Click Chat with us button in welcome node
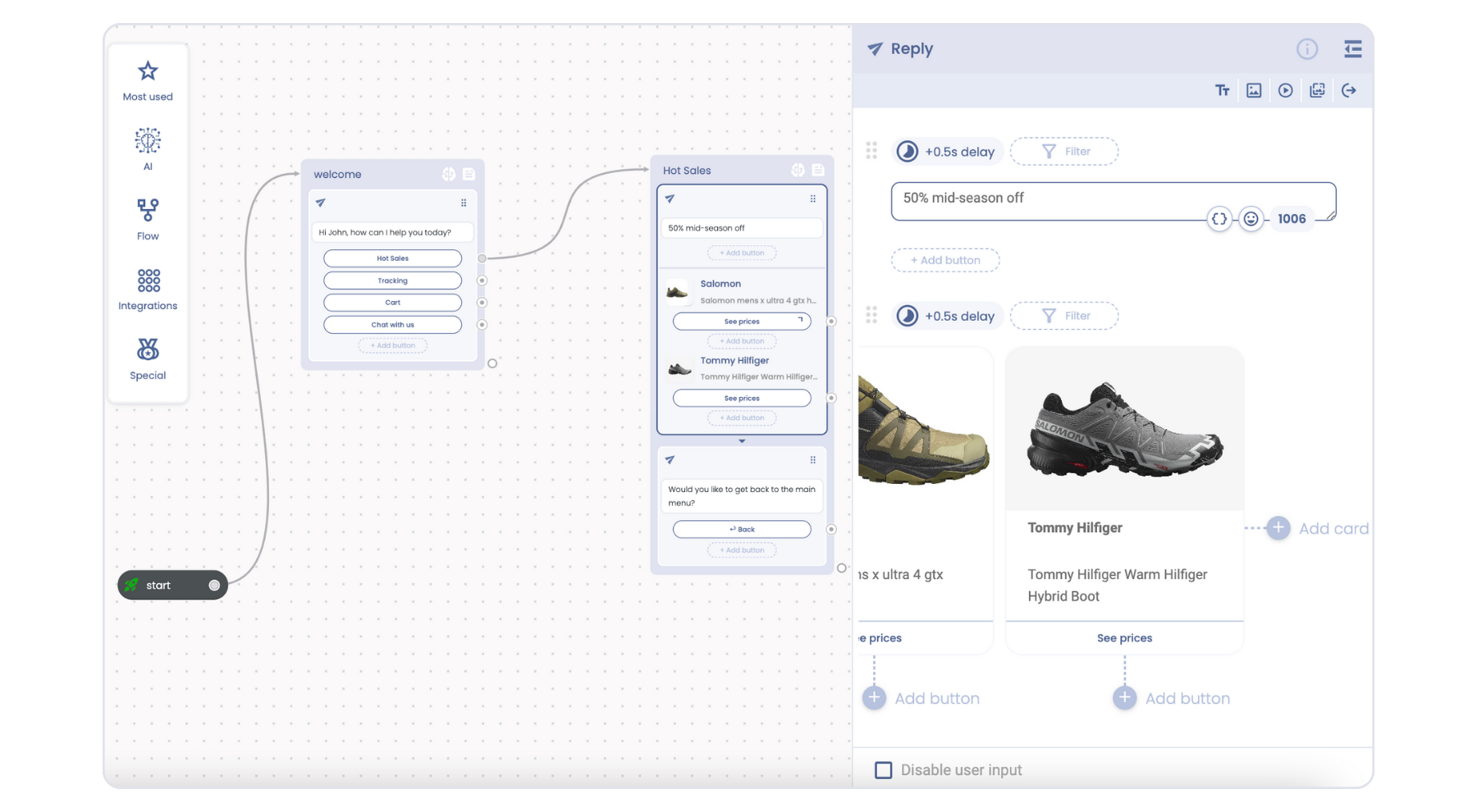 (x=392, y=325)
